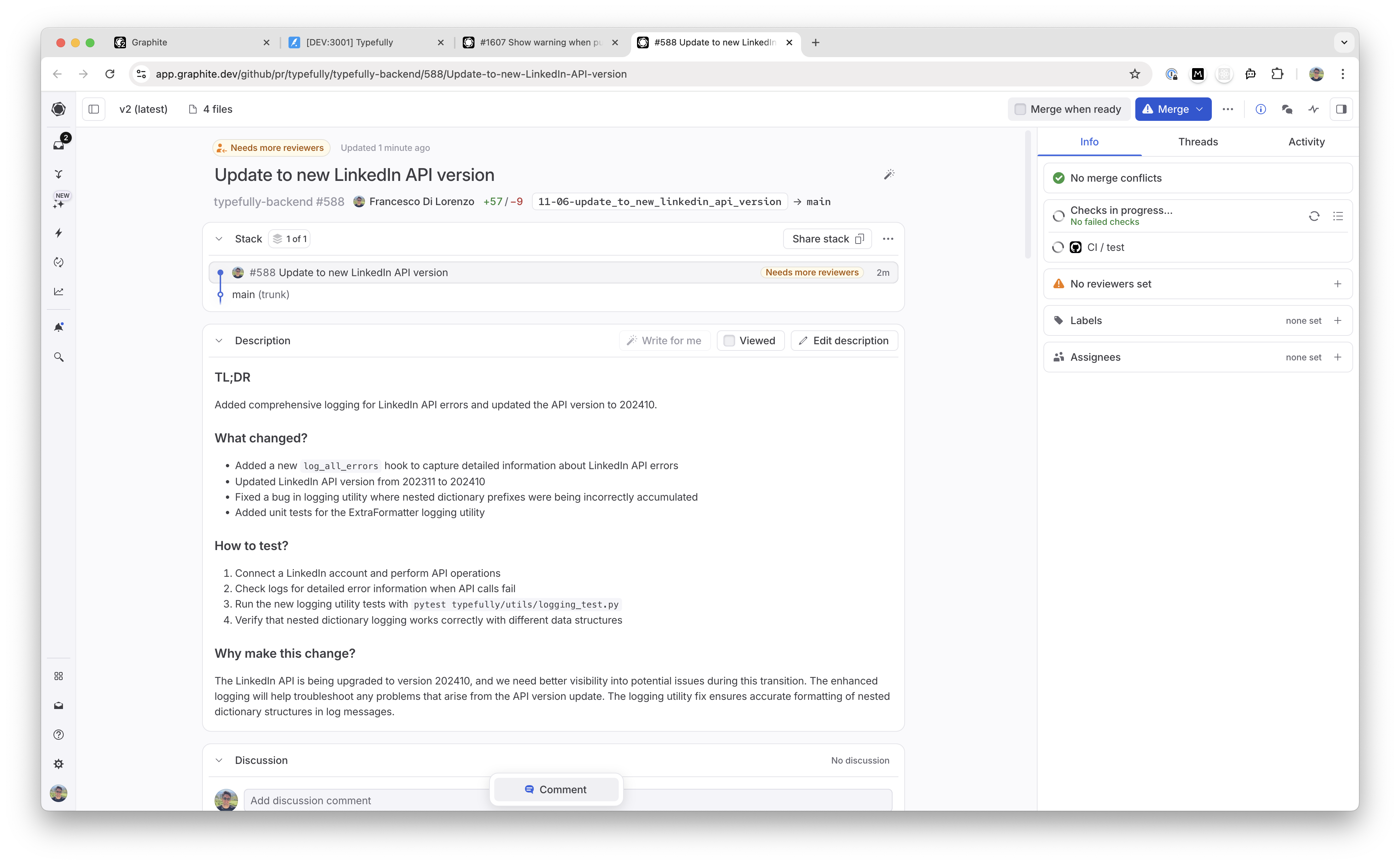Click the Share stack button
This screenshot has height=865, width=1400.
coord(827,238)
